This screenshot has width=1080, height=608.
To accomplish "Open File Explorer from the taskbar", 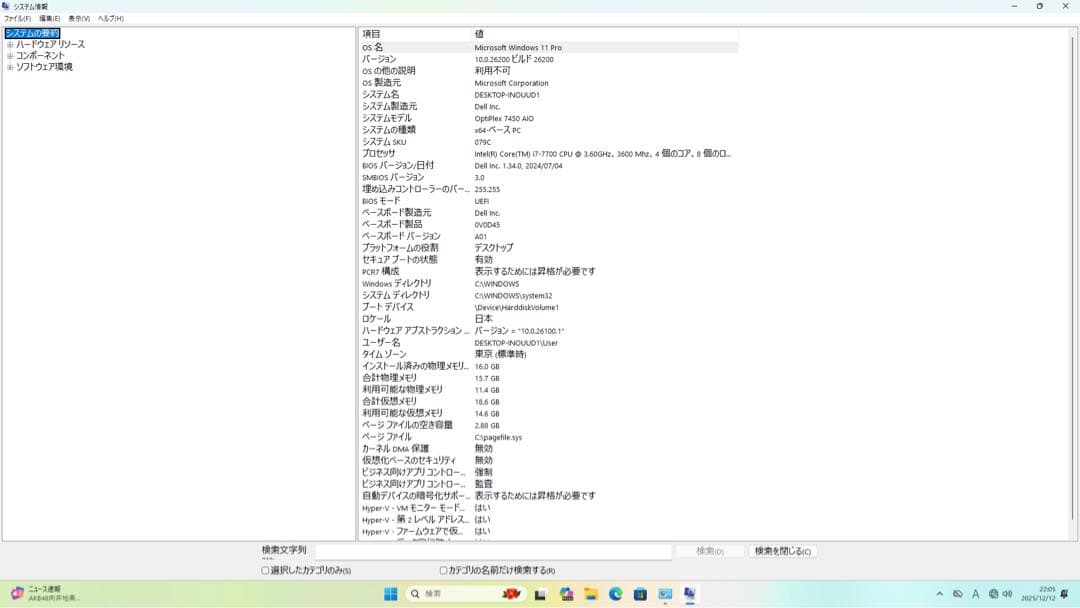I will coord(590,593).
